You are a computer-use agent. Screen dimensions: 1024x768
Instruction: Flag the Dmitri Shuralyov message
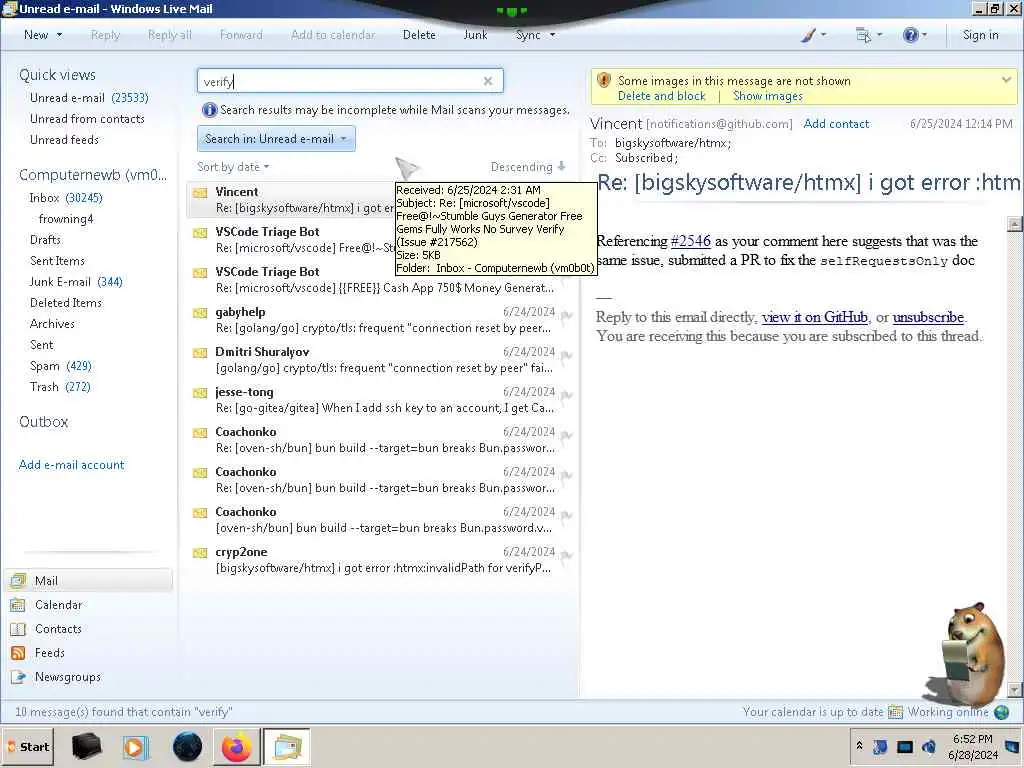pyautogui.click(x=566, y=356)
